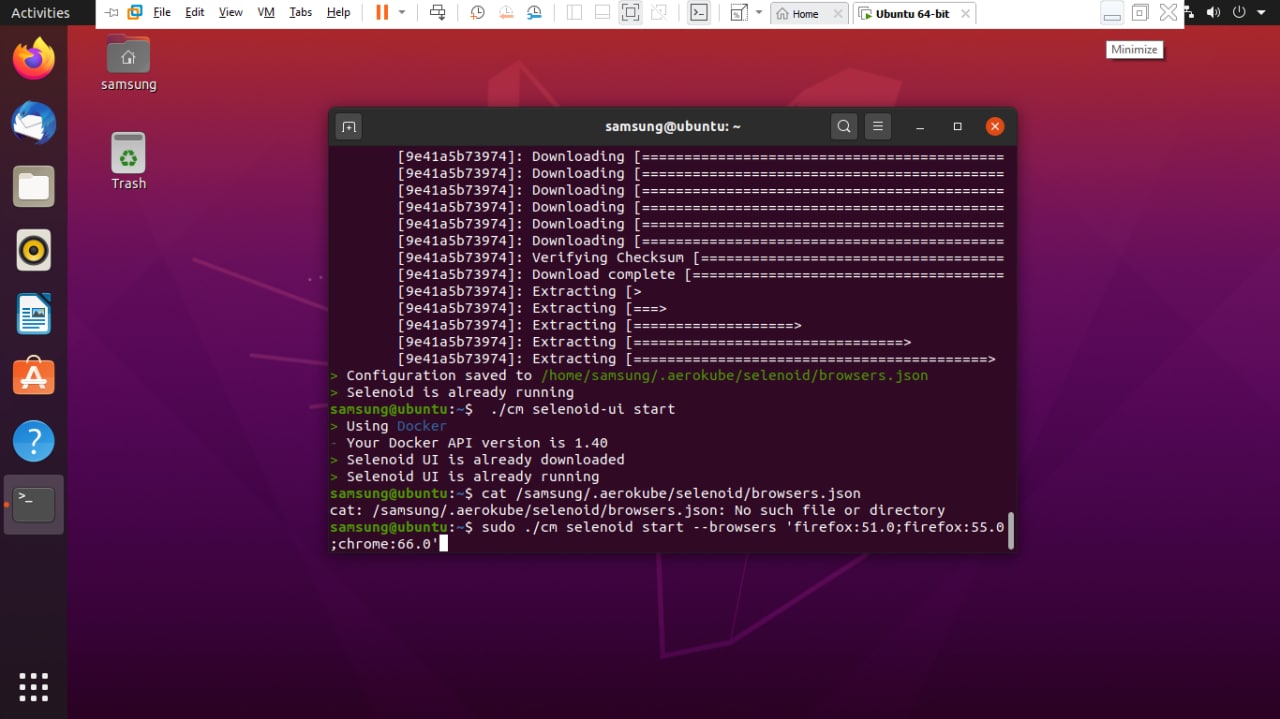
Task: Toggle VMware unity mode icon
Action: click(x=658, y=13)
